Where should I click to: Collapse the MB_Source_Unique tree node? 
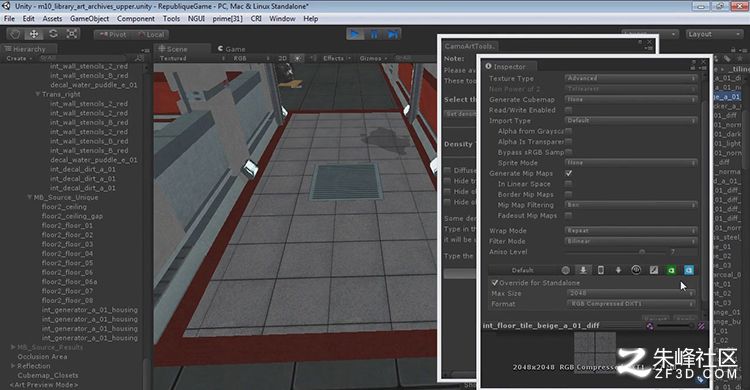click(x=30, y=197)
